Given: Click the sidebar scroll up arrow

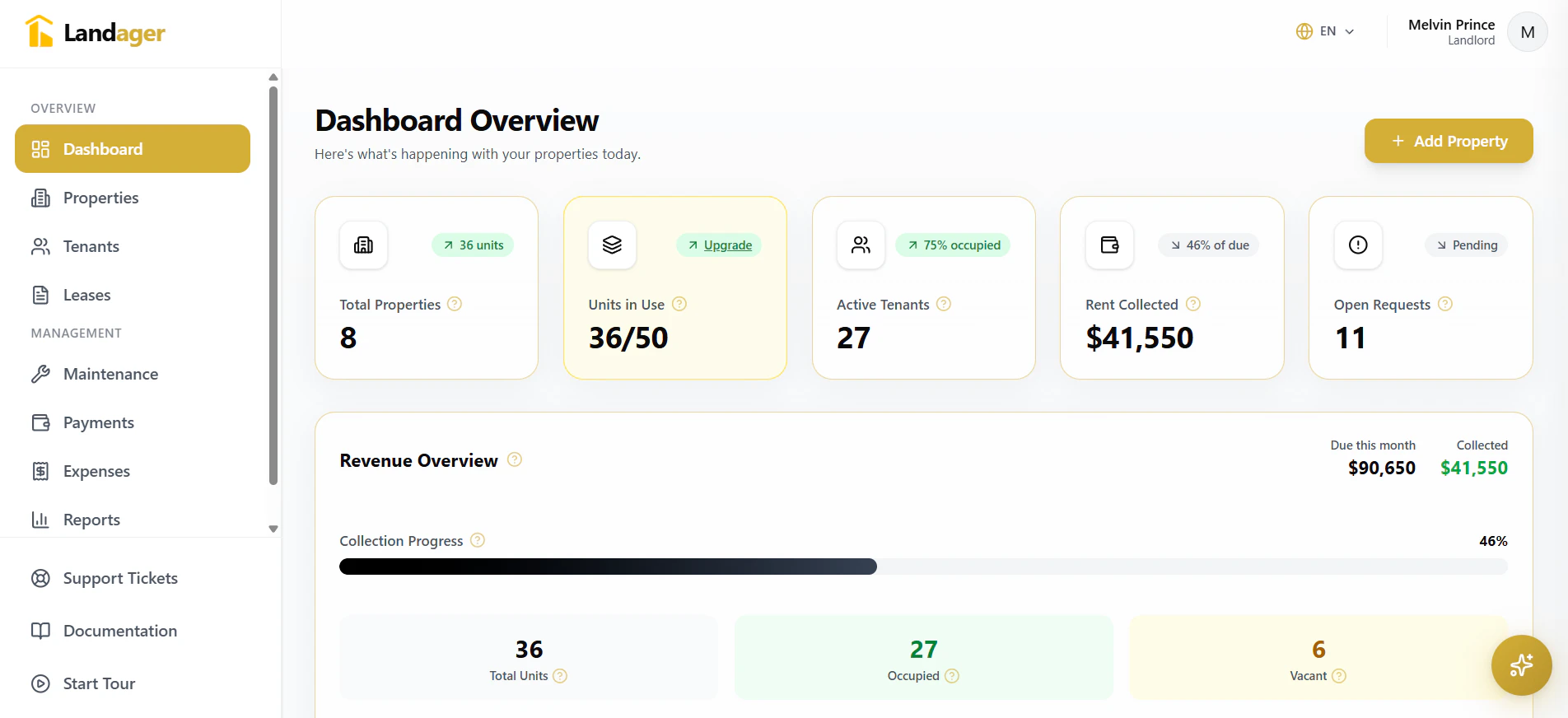Looking at the screenshot, I should point(273,77).
